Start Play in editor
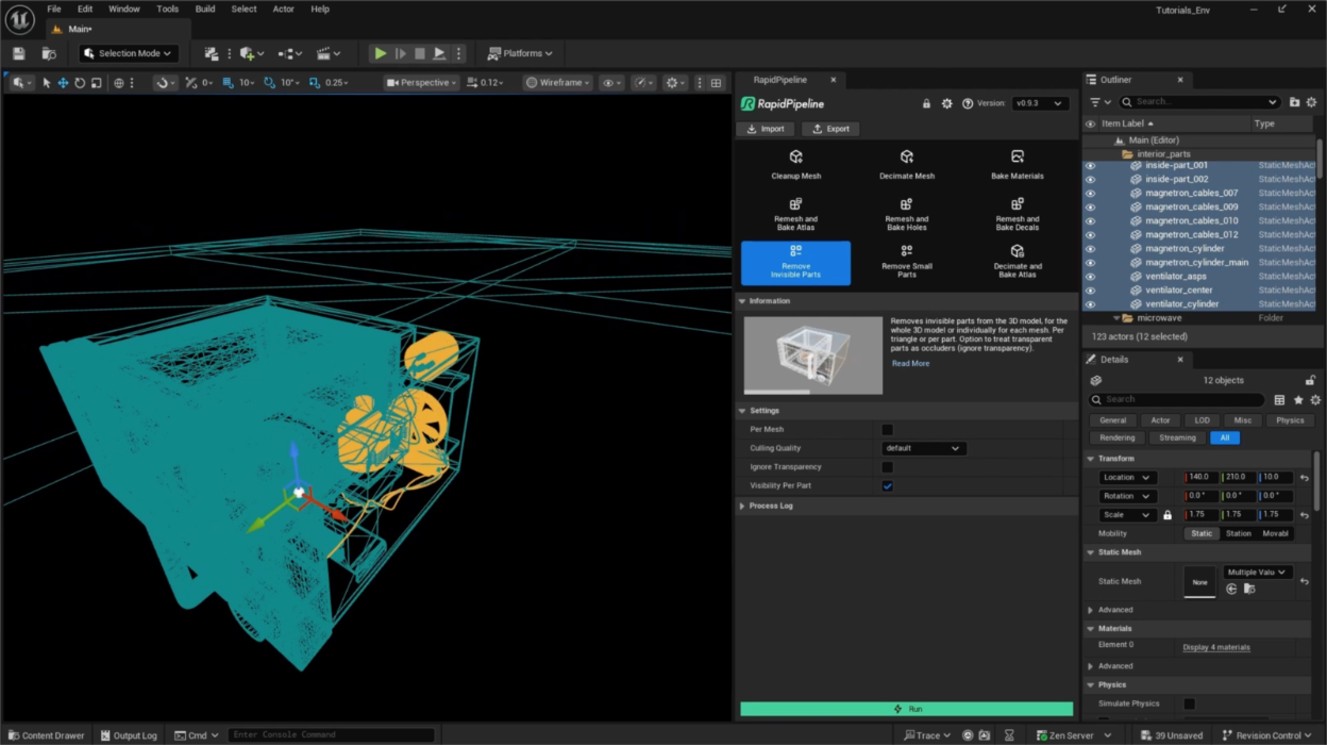The image size is (1327, 745). pos(380,53)
